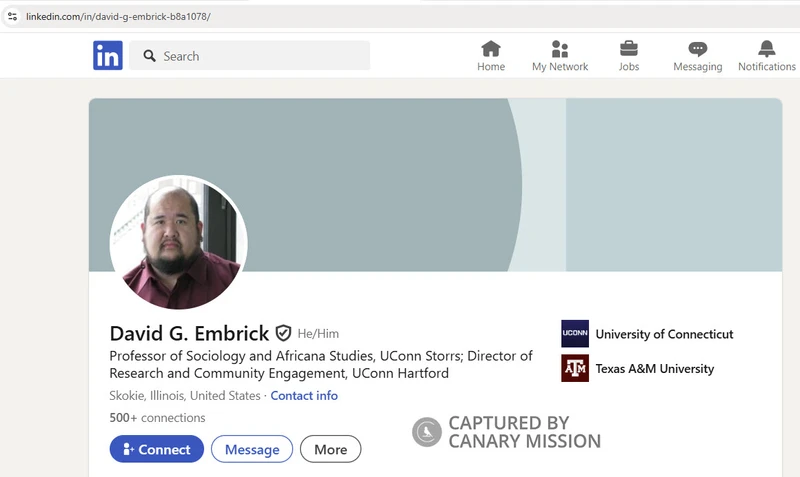Click the UConn logo icon

pyautogui.click(x=575, y=334)
